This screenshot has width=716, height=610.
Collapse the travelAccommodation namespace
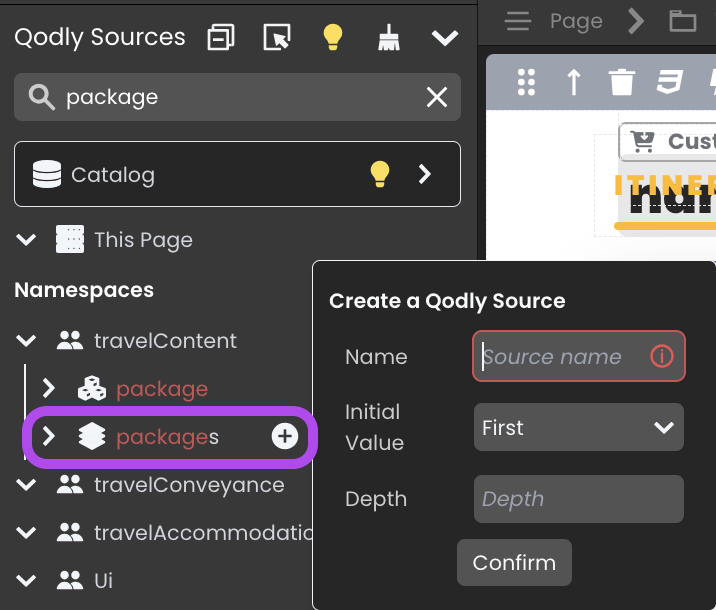pos(26,532)
